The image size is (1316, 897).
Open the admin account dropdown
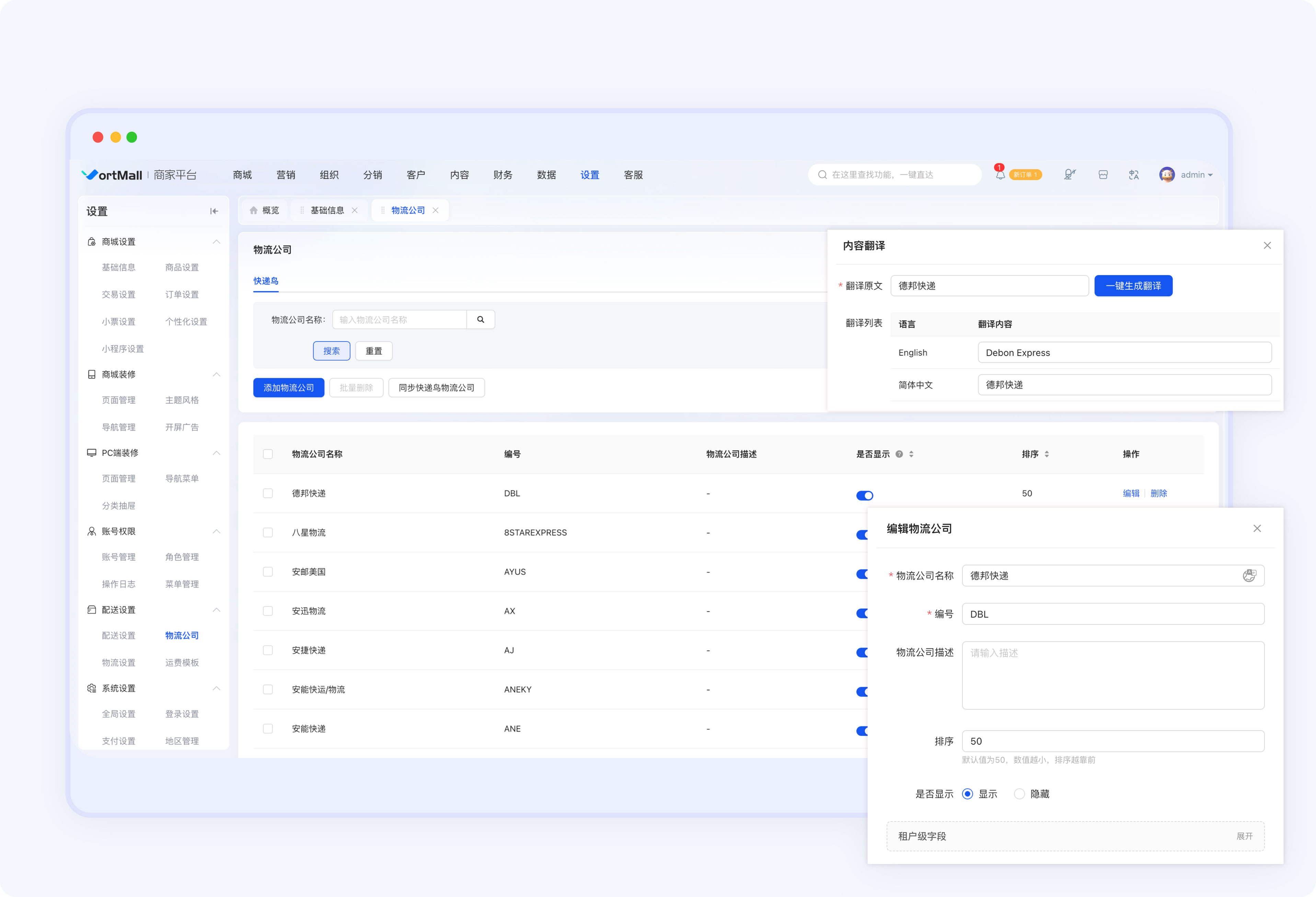[1197, 175]
